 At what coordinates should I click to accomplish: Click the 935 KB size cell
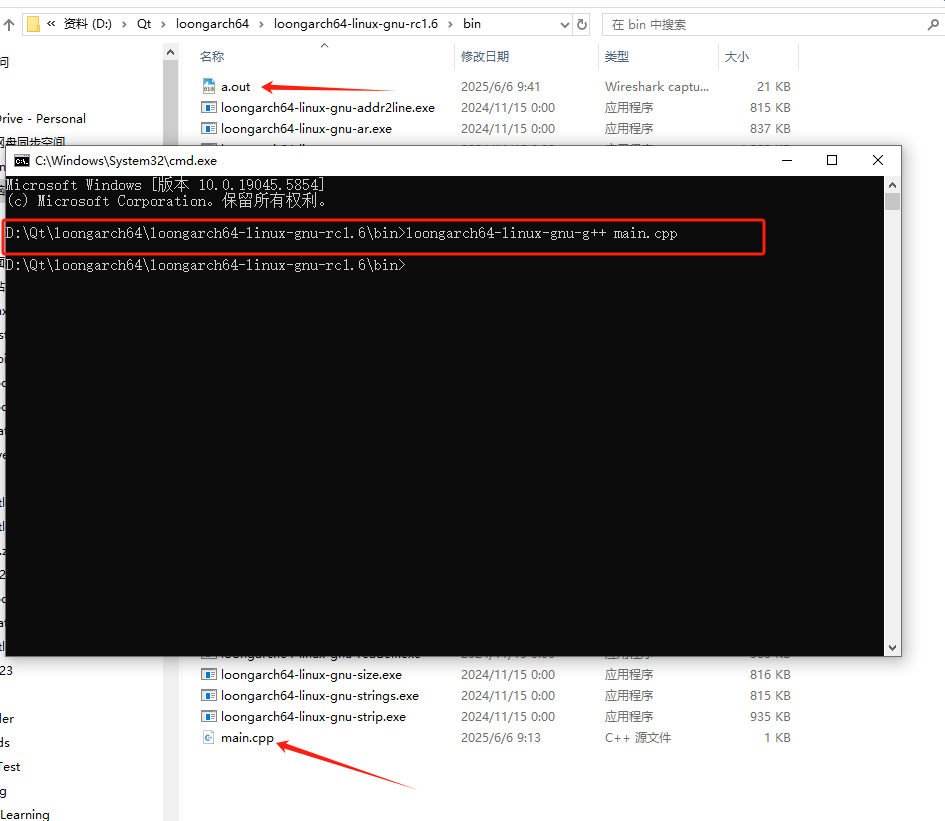coord(770,717)
